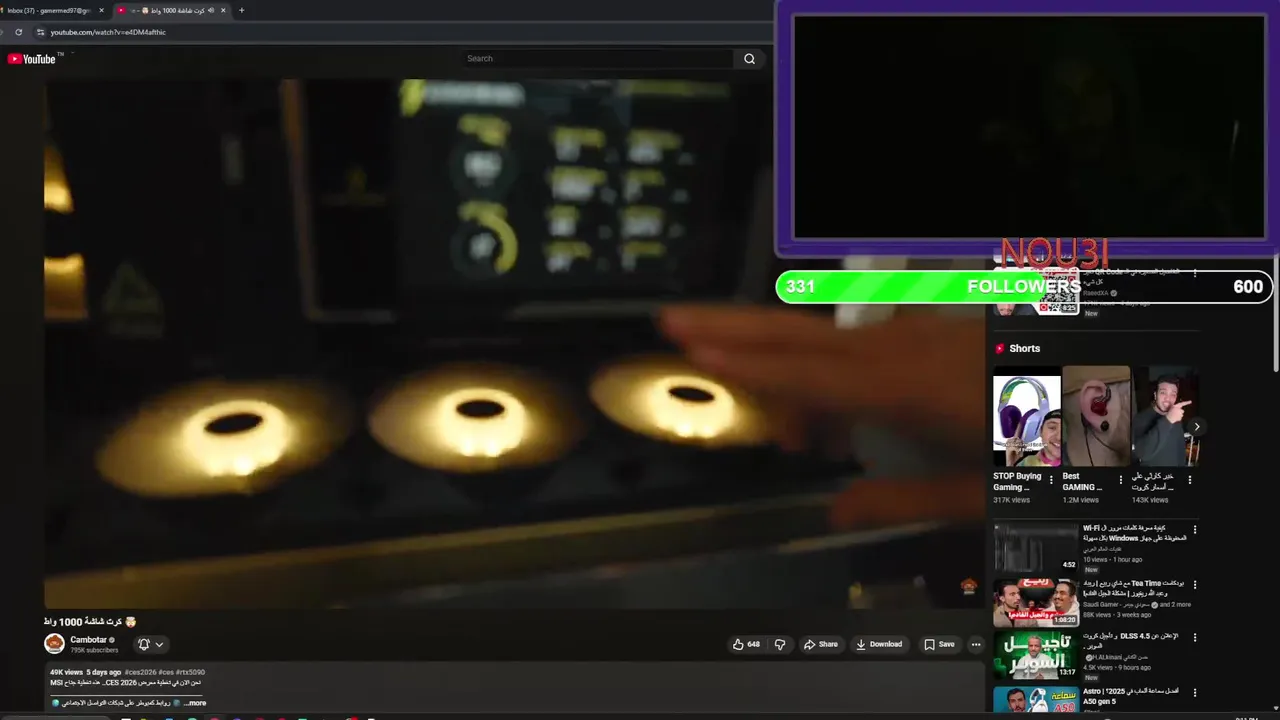Open options menu for the Tea Time video
The height and width of the screenshot is (720, 1280).
click(1194, 585)
